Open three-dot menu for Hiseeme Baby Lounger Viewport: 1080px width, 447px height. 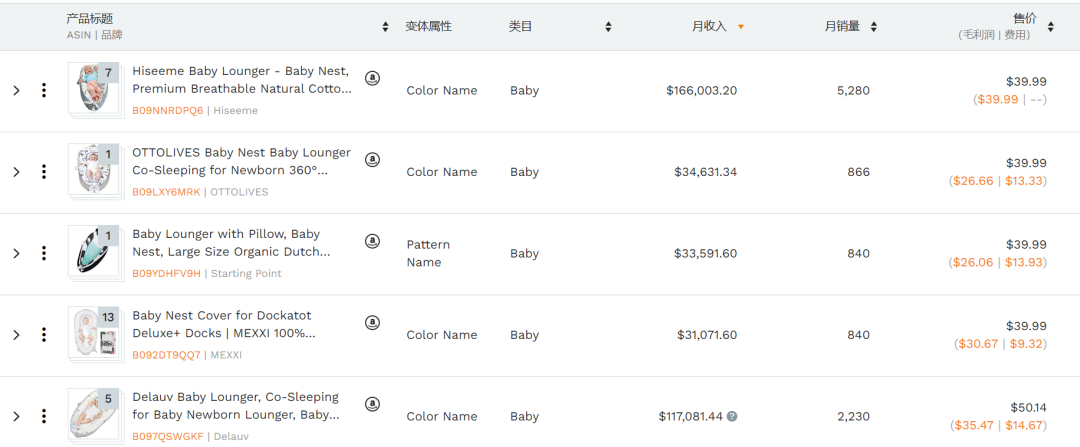coord(44,90)
